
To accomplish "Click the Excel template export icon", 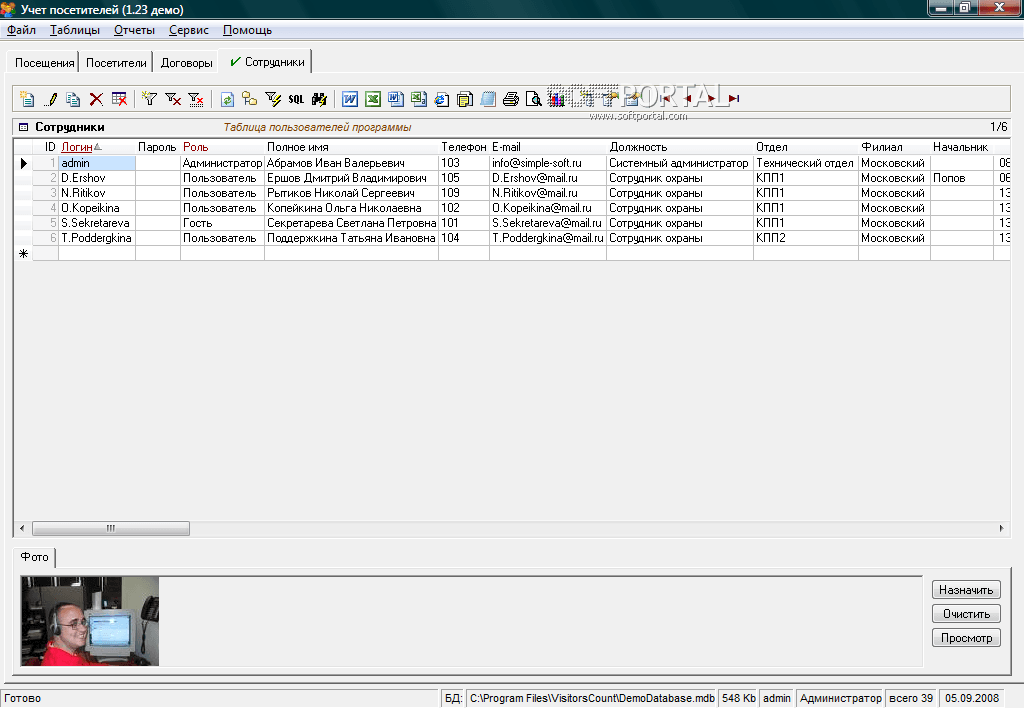I will pyautogui.click(x=419, y=99).
